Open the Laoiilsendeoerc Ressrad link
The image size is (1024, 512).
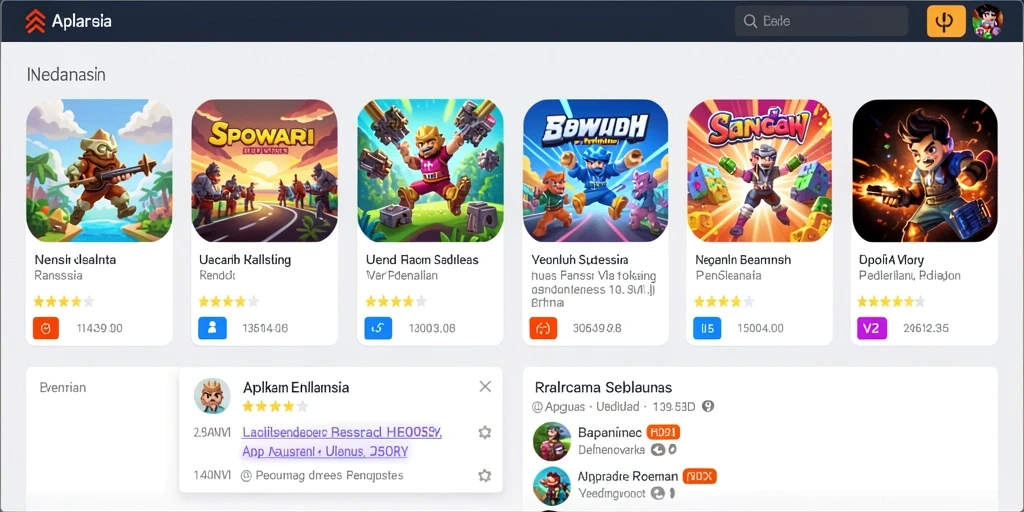pos(342,432)
